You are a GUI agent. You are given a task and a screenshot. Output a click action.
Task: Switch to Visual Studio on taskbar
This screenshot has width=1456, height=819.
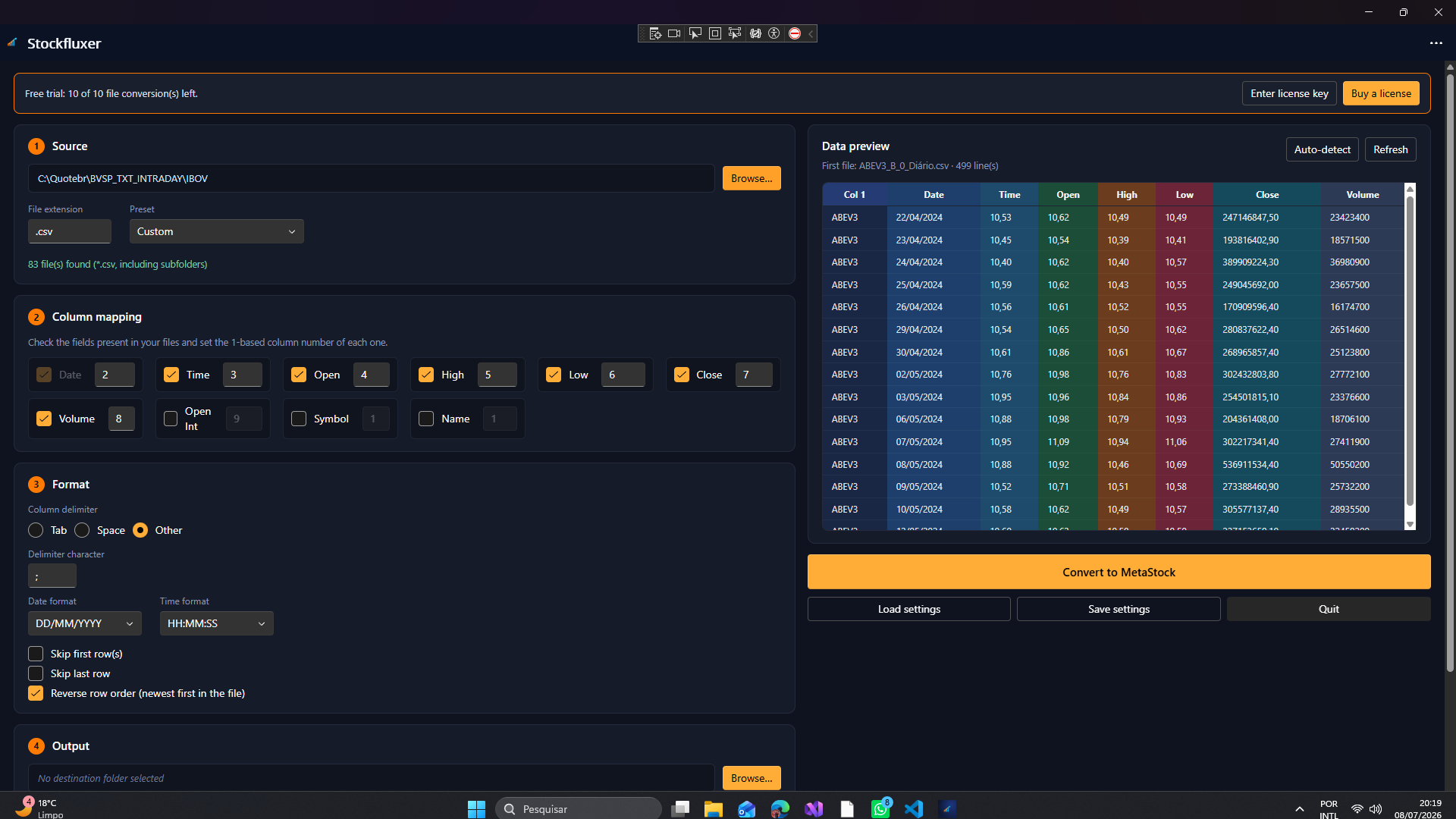814,809
